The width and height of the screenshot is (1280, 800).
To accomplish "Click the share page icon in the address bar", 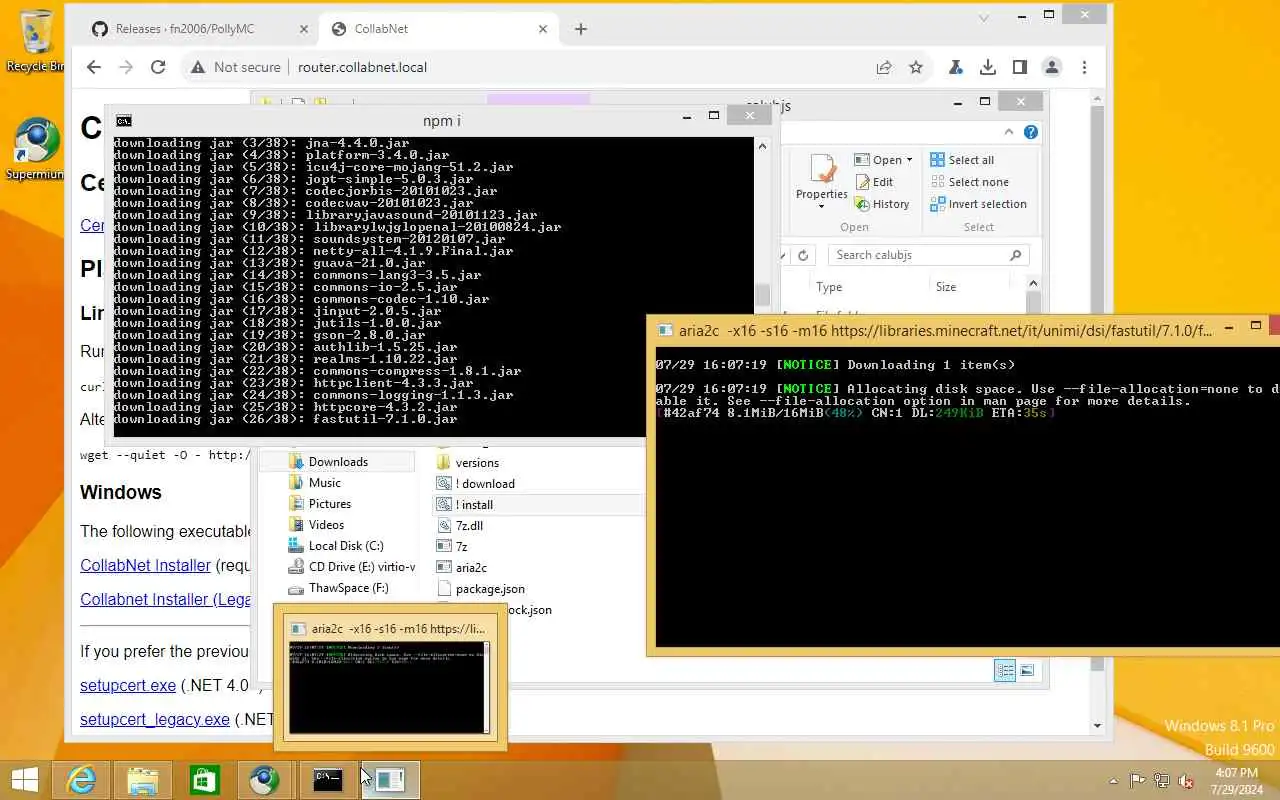I will (884, 67).
